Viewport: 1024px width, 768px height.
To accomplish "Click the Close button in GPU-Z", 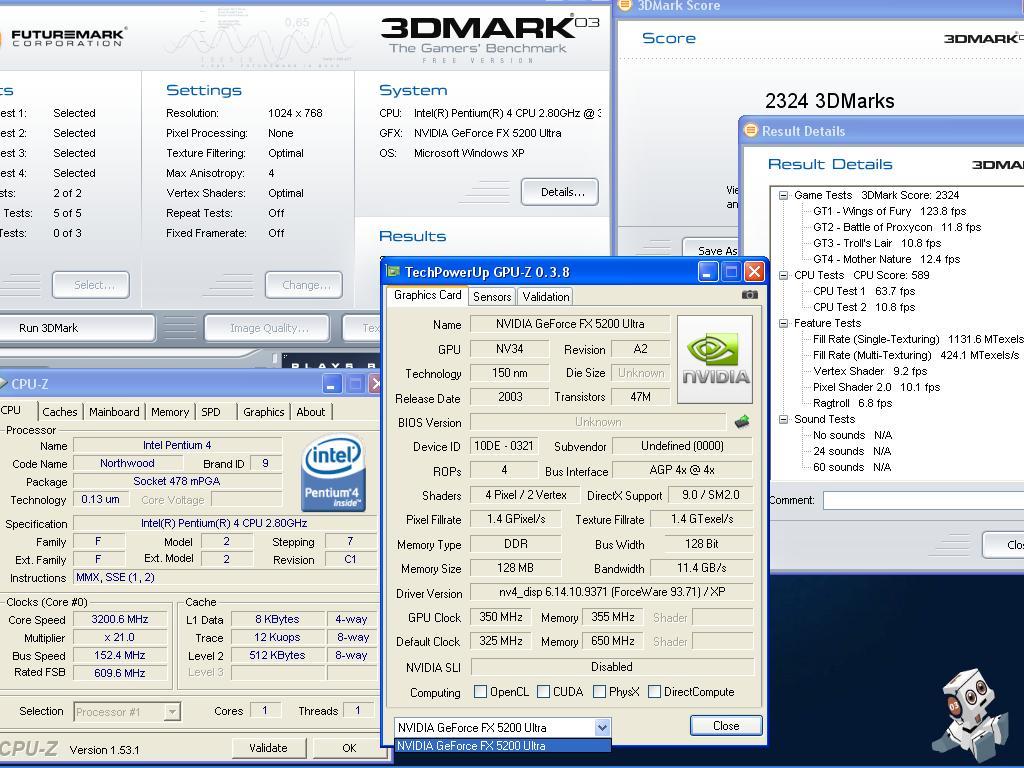I will pos(726,726).
